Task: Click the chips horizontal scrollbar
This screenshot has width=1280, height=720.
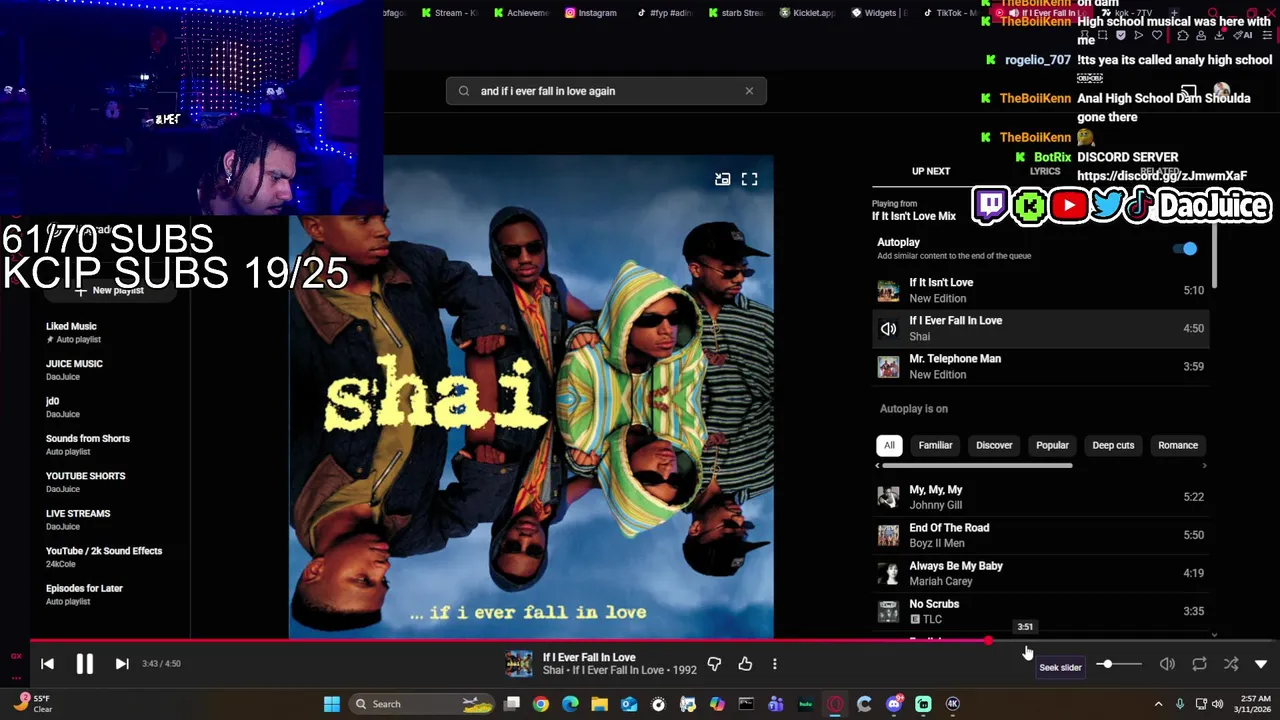Action: [977, 465]
